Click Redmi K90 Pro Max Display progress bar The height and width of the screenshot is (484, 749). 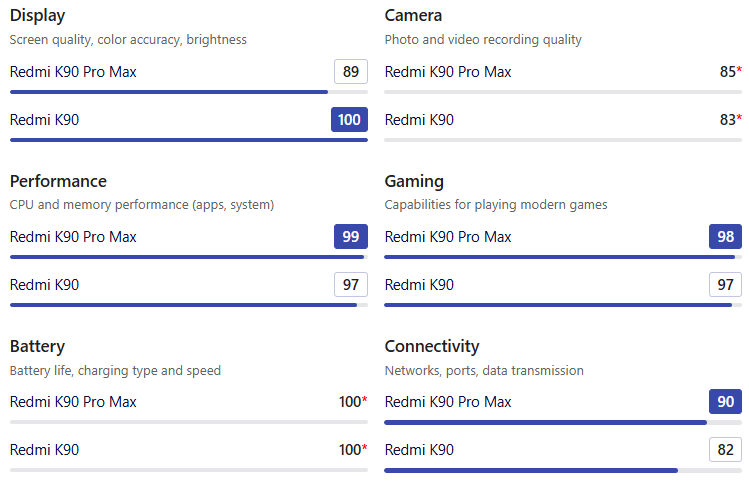(189, 92)
